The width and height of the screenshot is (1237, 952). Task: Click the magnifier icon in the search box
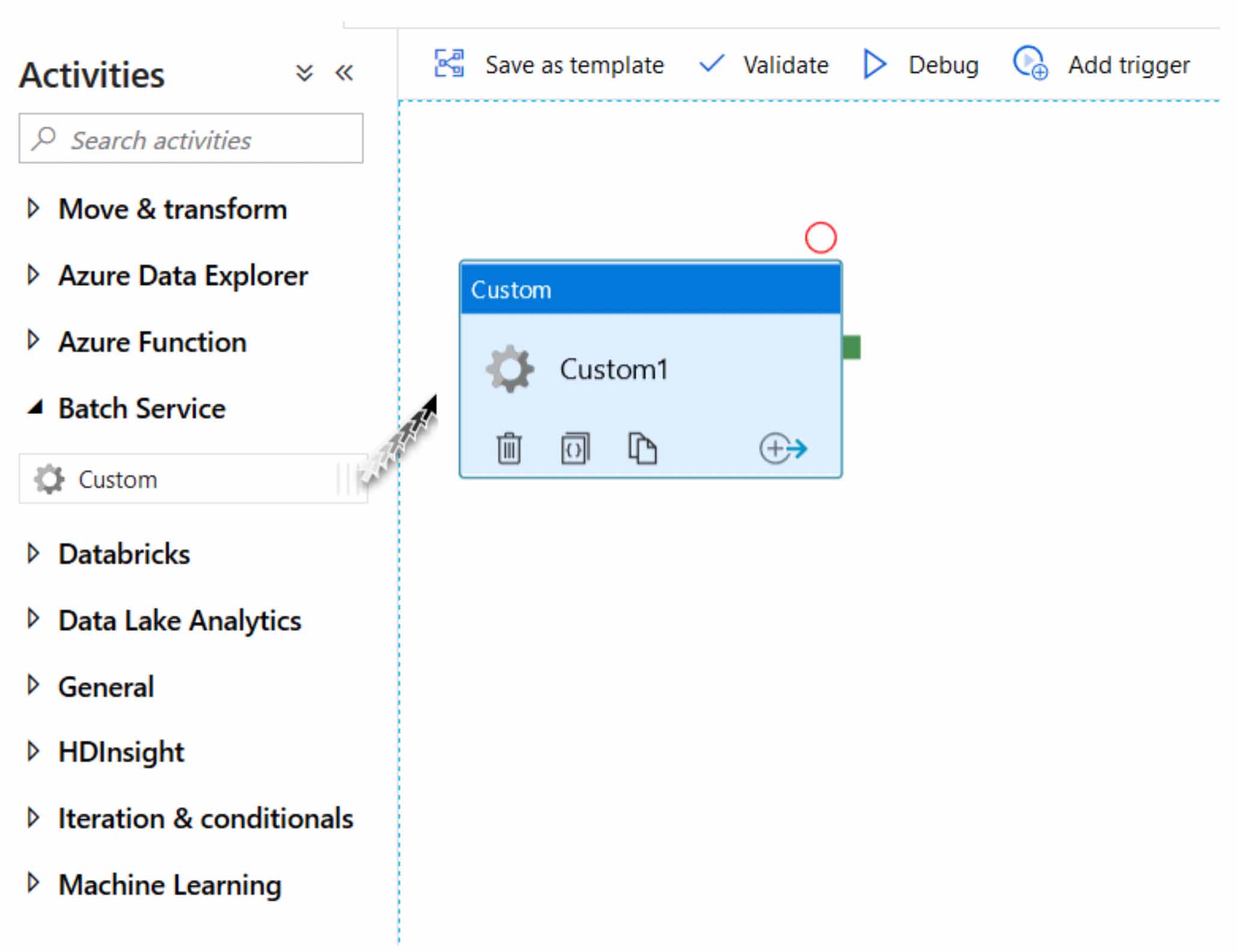(x=44, y=138)
